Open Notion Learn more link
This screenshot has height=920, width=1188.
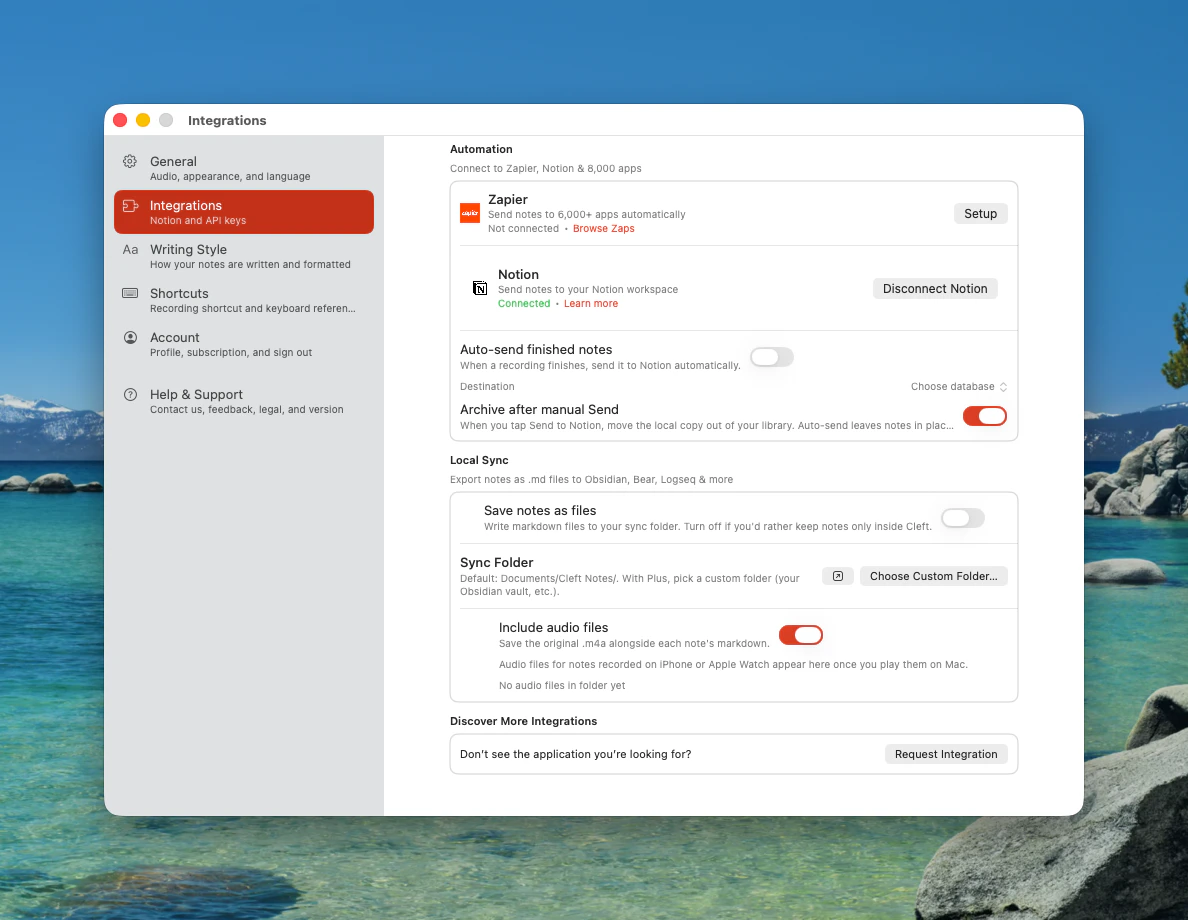pos(590,303)
